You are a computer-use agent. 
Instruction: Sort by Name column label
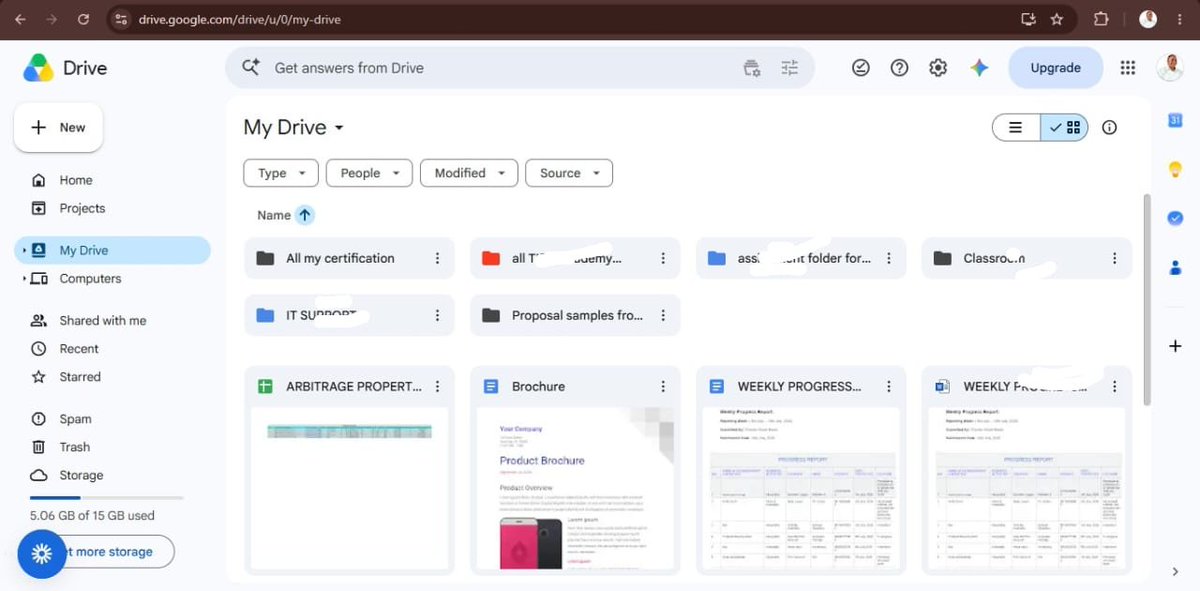273,215
